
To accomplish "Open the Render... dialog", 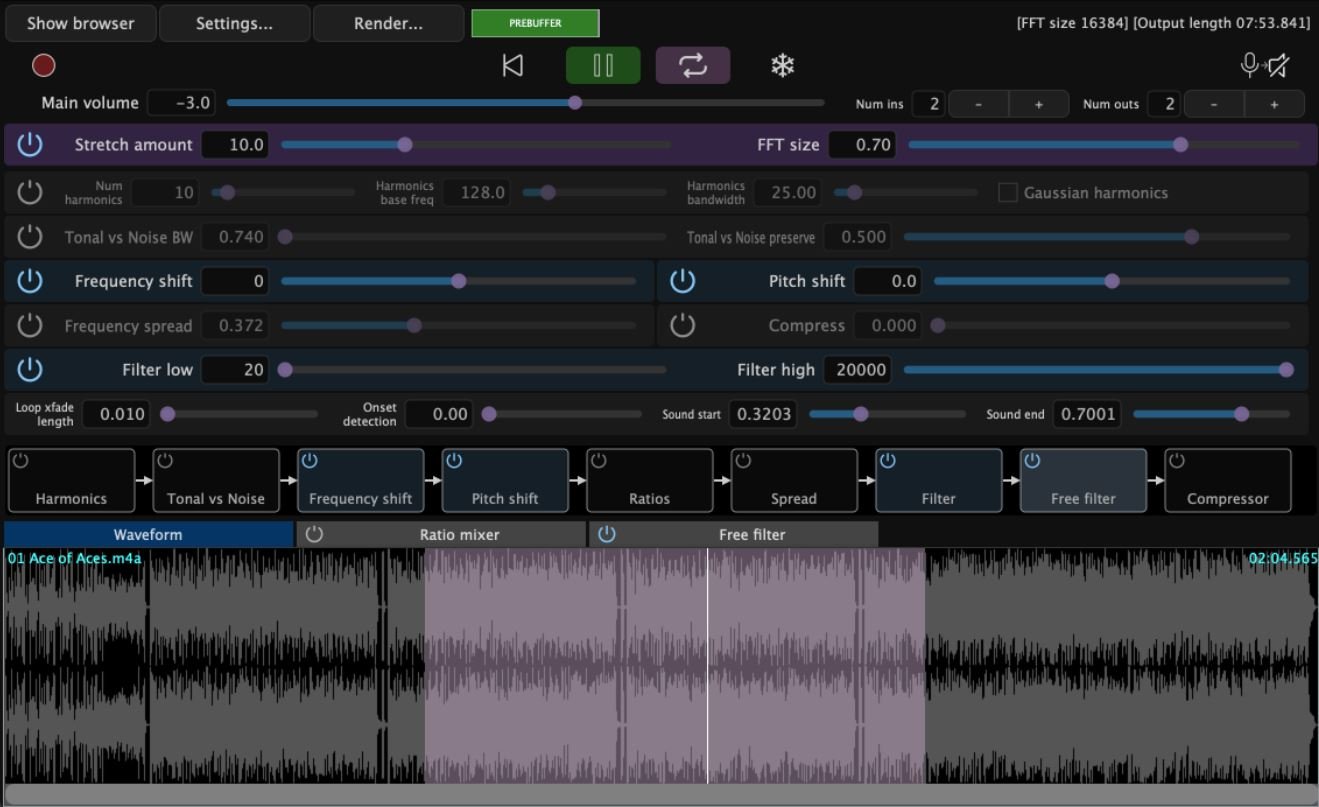I will 388,23.
